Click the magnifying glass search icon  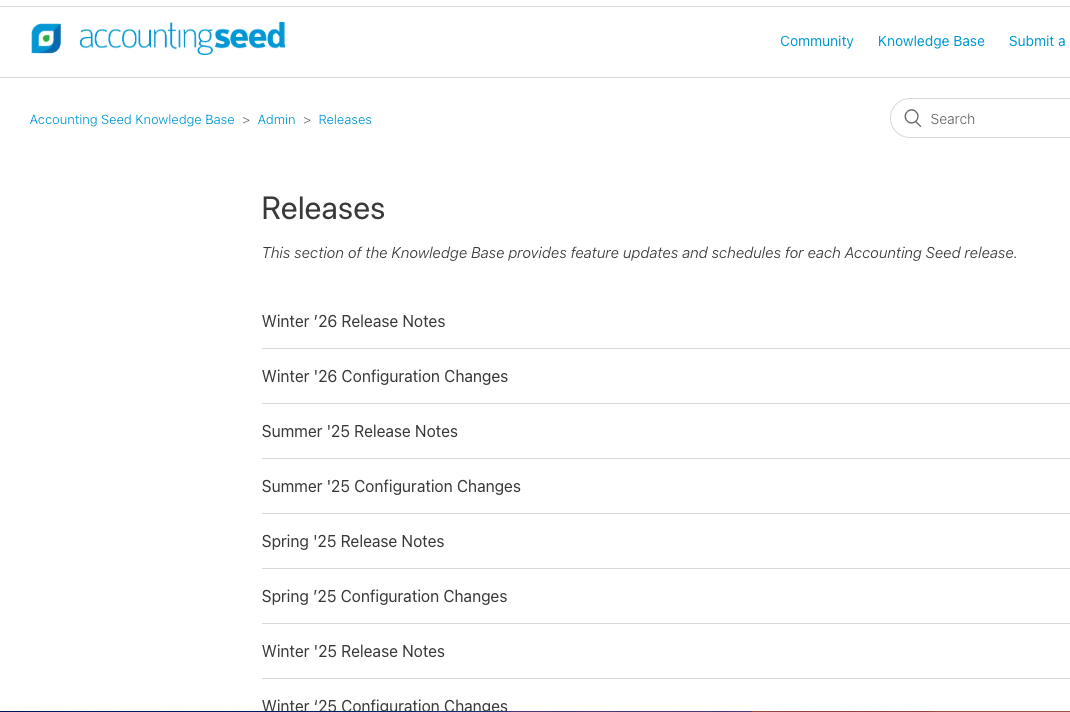tap(912, 118)
